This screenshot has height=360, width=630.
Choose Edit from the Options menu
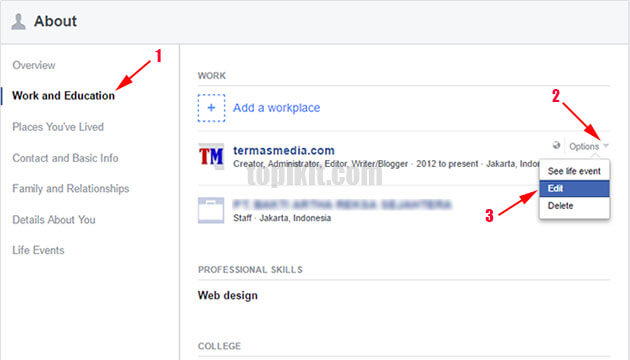pyautogui.click(x=574, y=188)
